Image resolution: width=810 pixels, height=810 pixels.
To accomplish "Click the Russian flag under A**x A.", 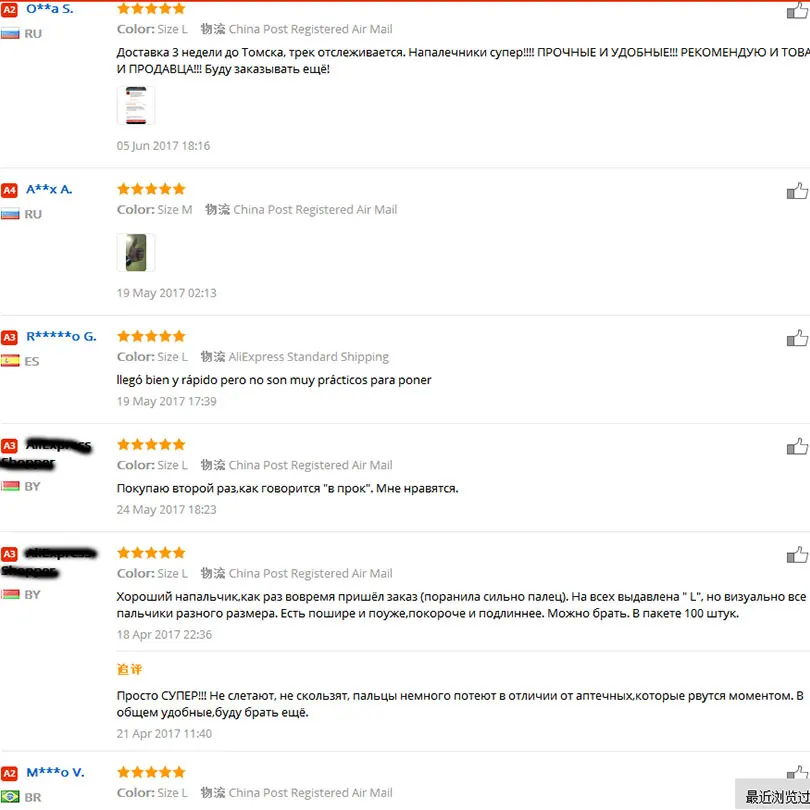I will coord(10,214).
